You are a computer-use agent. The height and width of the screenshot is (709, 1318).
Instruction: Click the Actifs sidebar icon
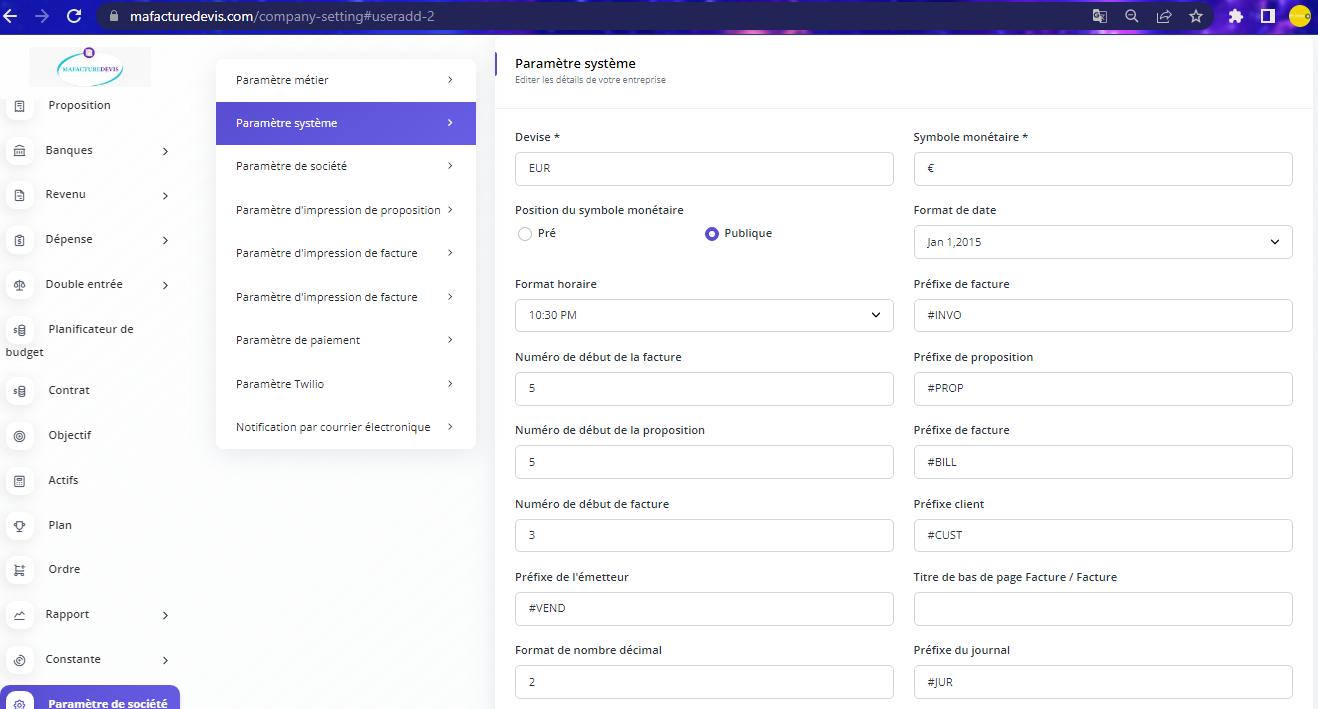coord(19,481)
